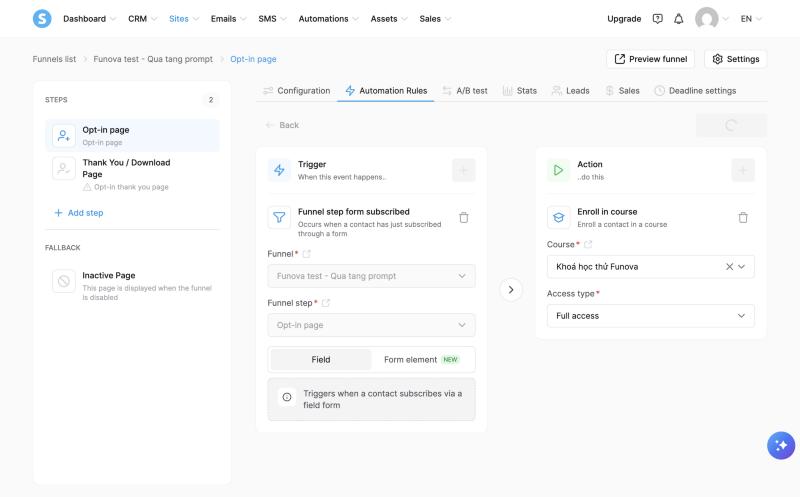Open Course external link icon

tap(588, 244)
